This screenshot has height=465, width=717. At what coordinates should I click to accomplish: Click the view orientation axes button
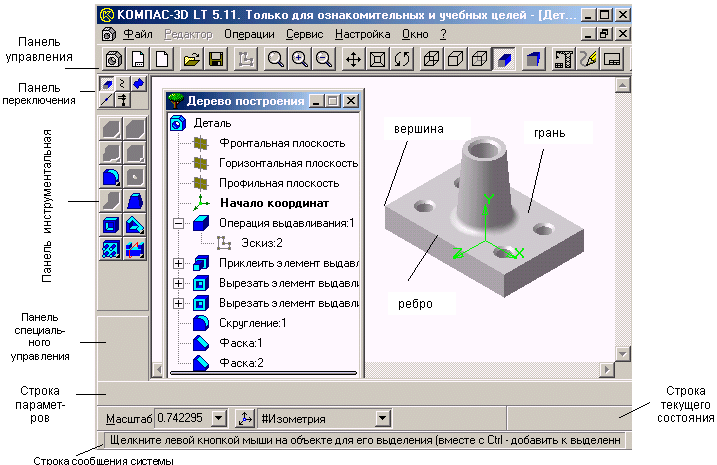(x=245, y=418)
